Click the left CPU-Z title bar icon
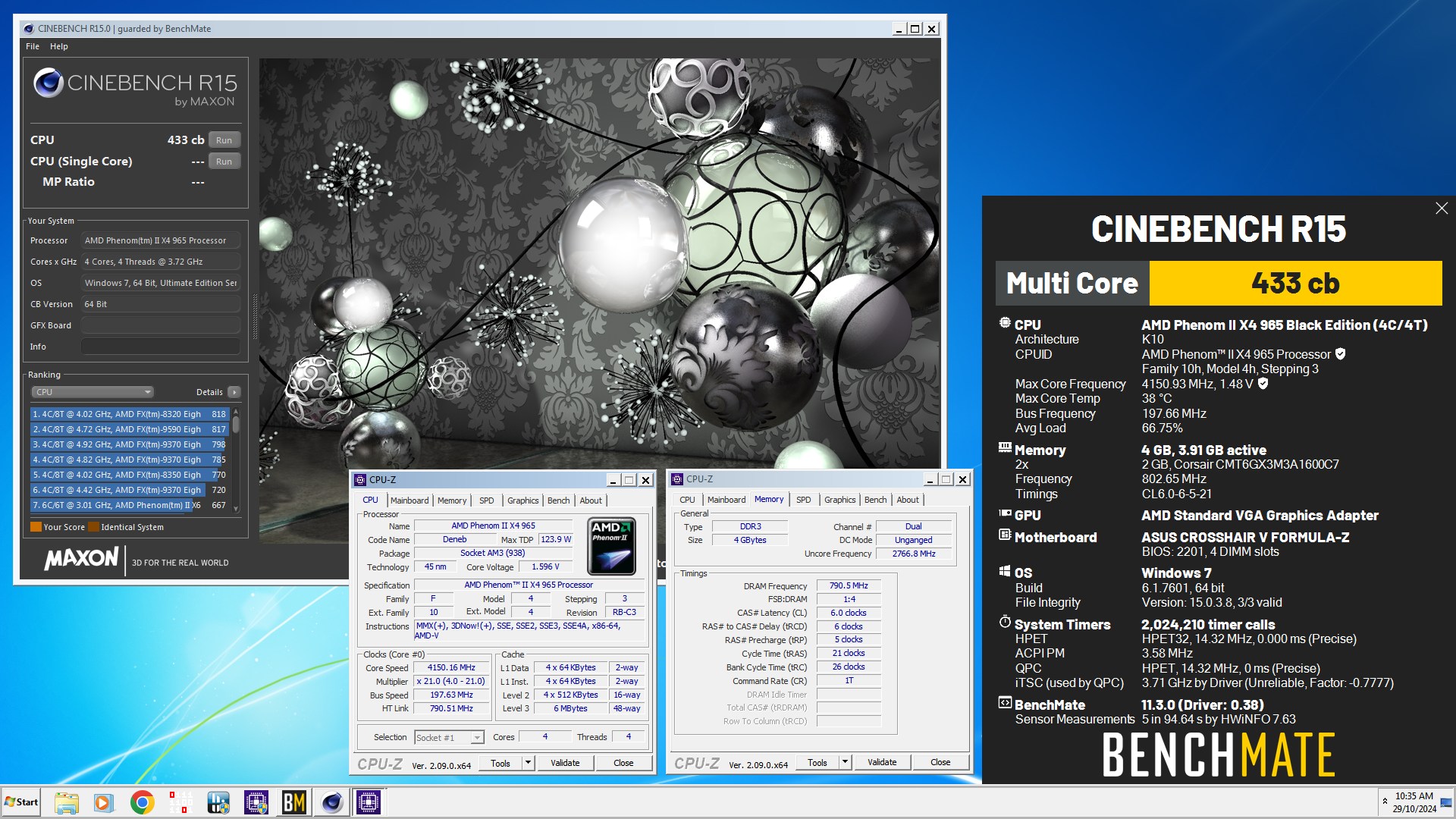Screen dimensions: 1456x819 360,480
